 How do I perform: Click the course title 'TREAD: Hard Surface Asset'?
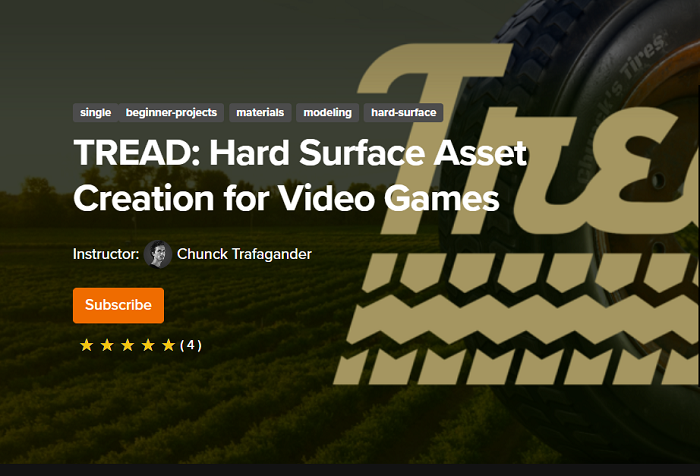(300, 153)
